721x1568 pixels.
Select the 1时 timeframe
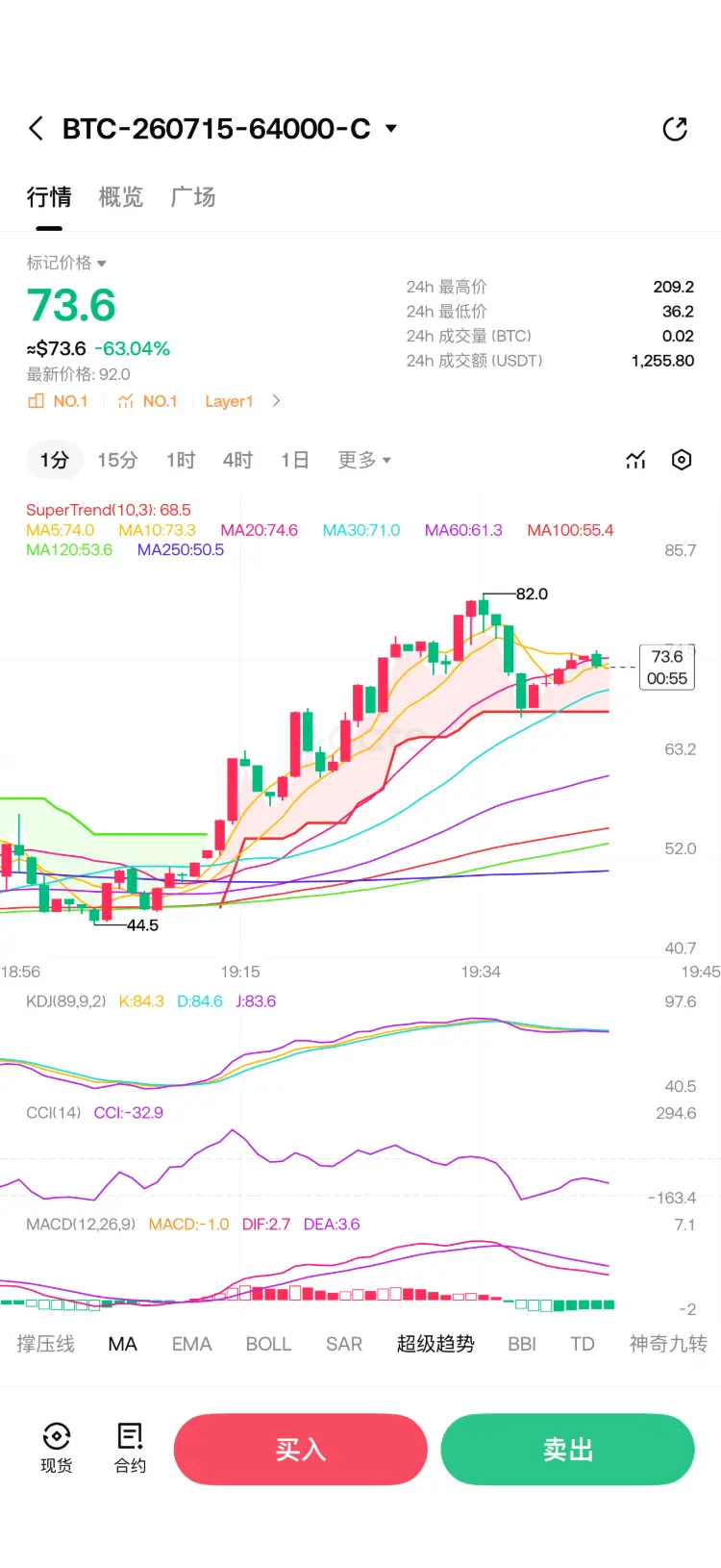click(181, 460)
